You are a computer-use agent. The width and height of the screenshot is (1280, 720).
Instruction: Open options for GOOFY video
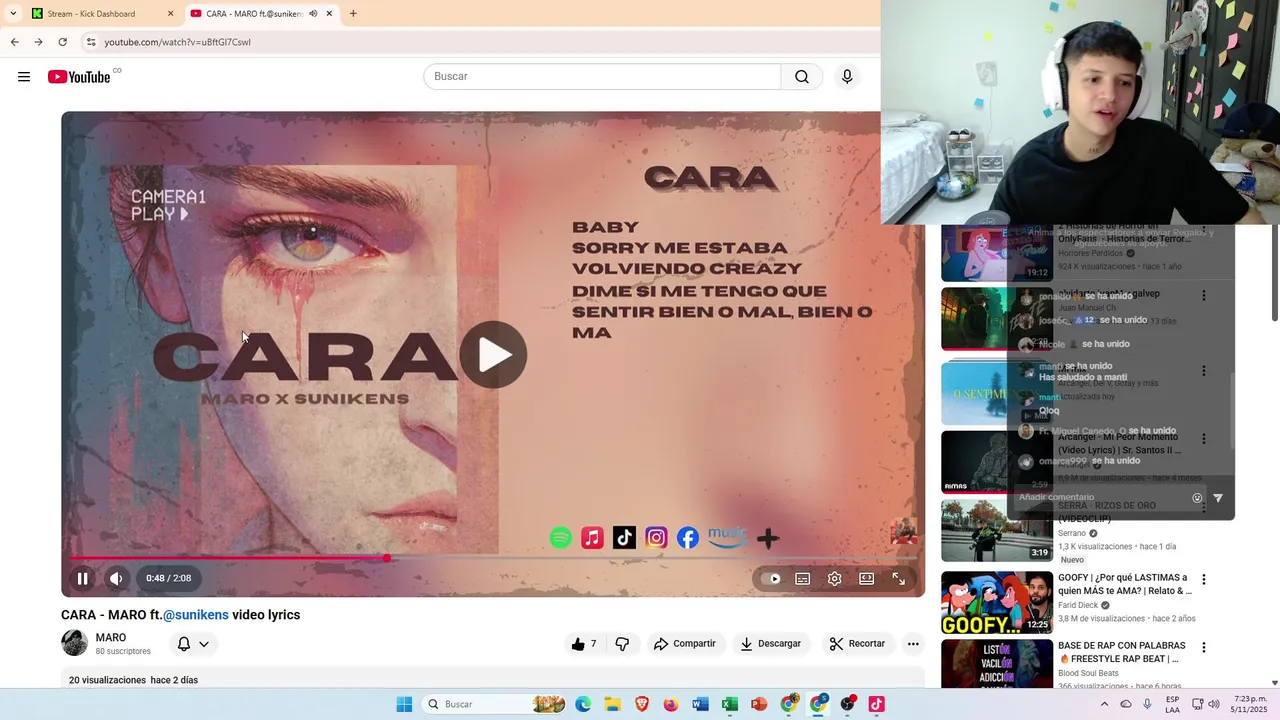[x=1204, y=580]
